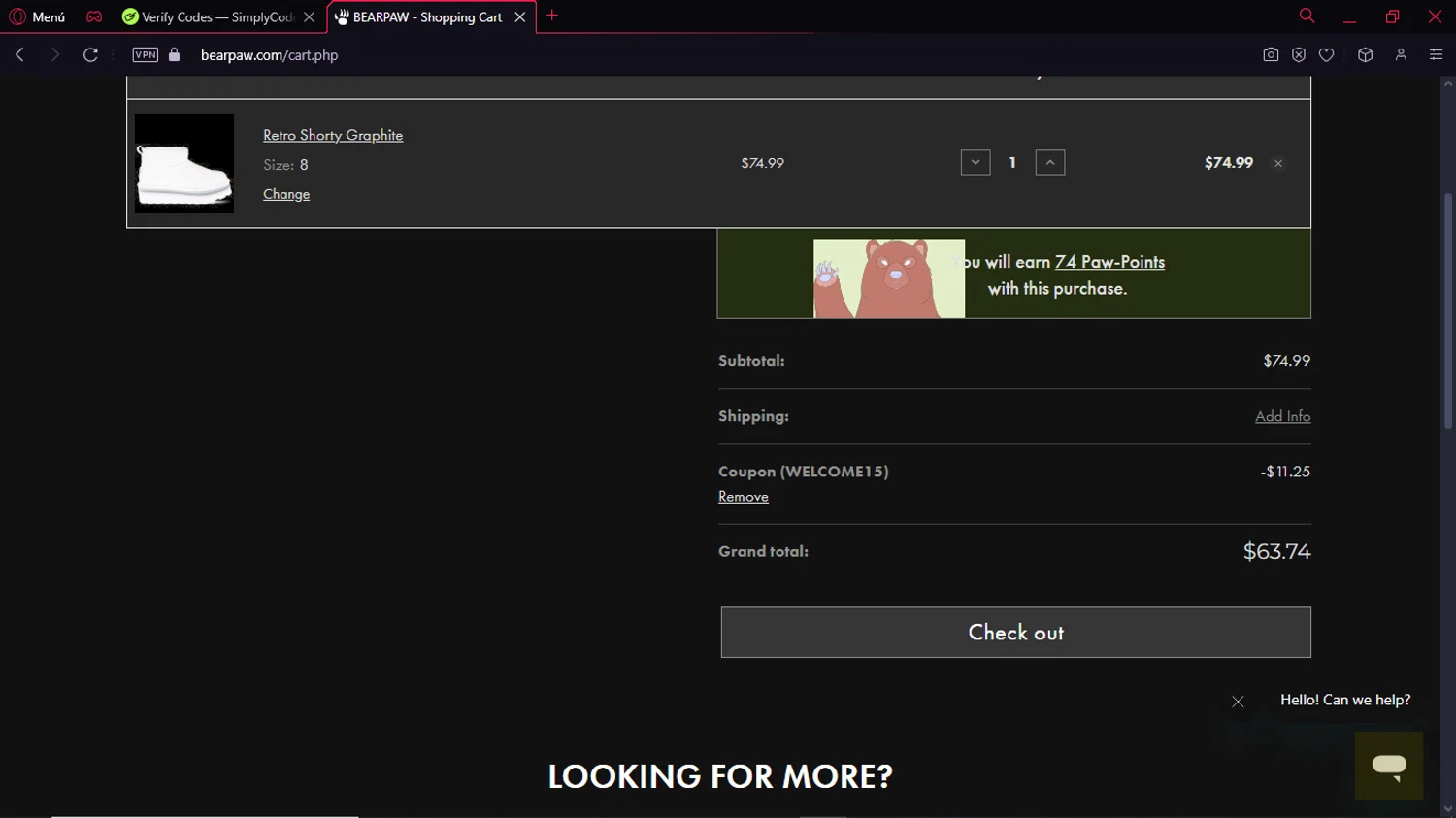Close the BEARPAW Shopping Cart tab
This screenshot has height=818, width=1456.
pos(520,16)
